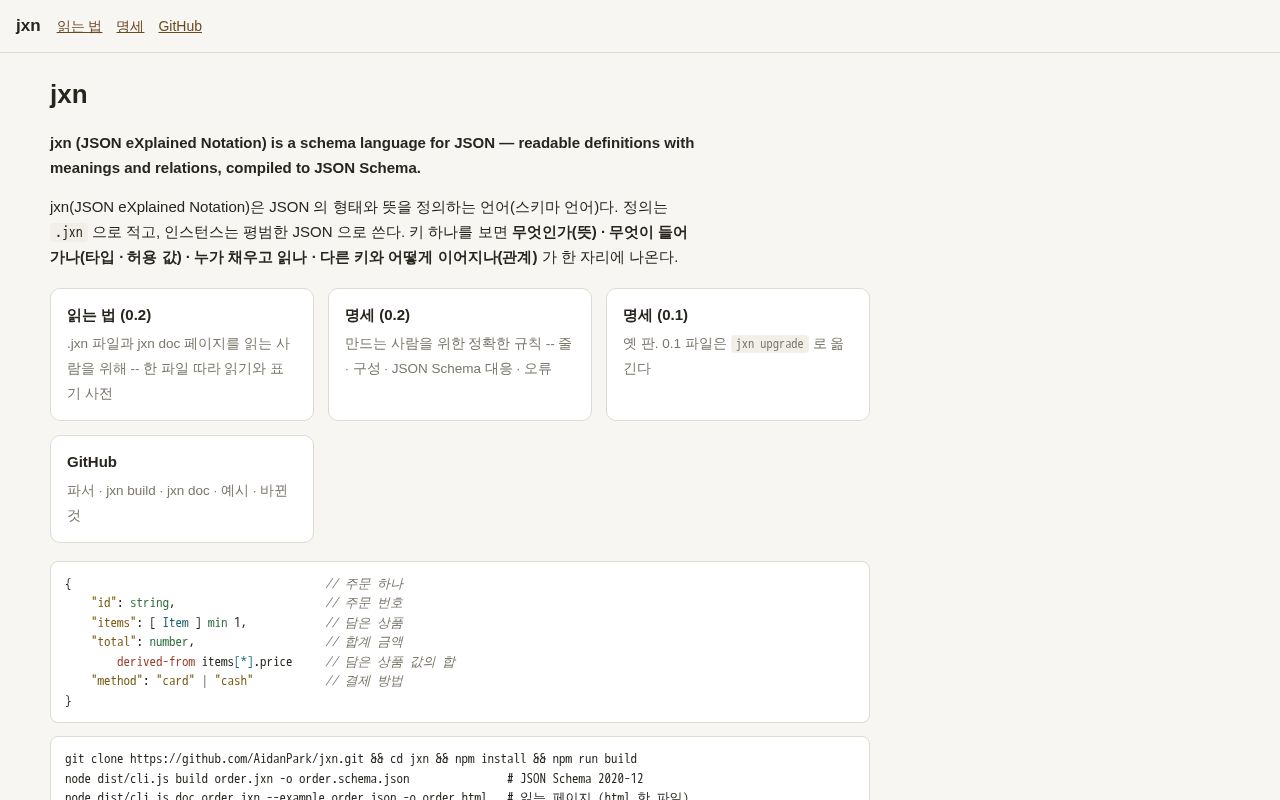Click the derived-from items[*].price line
Image resolution: width=1280 pixels, height=800 pixels.
pos(205,662)
